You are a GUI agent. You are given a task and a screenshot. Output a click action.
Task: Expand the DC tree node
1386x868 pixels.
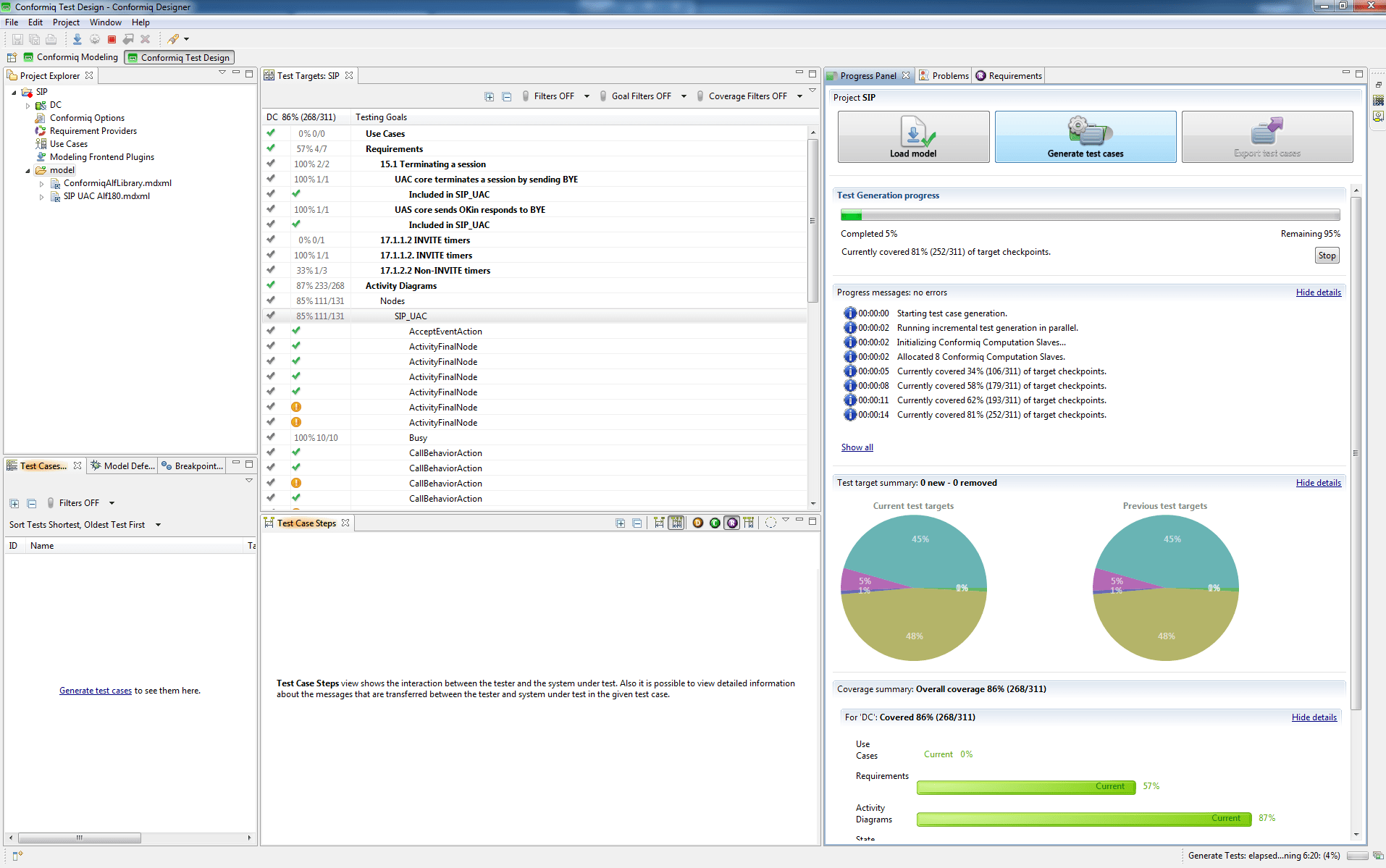[x=28, y=106]
